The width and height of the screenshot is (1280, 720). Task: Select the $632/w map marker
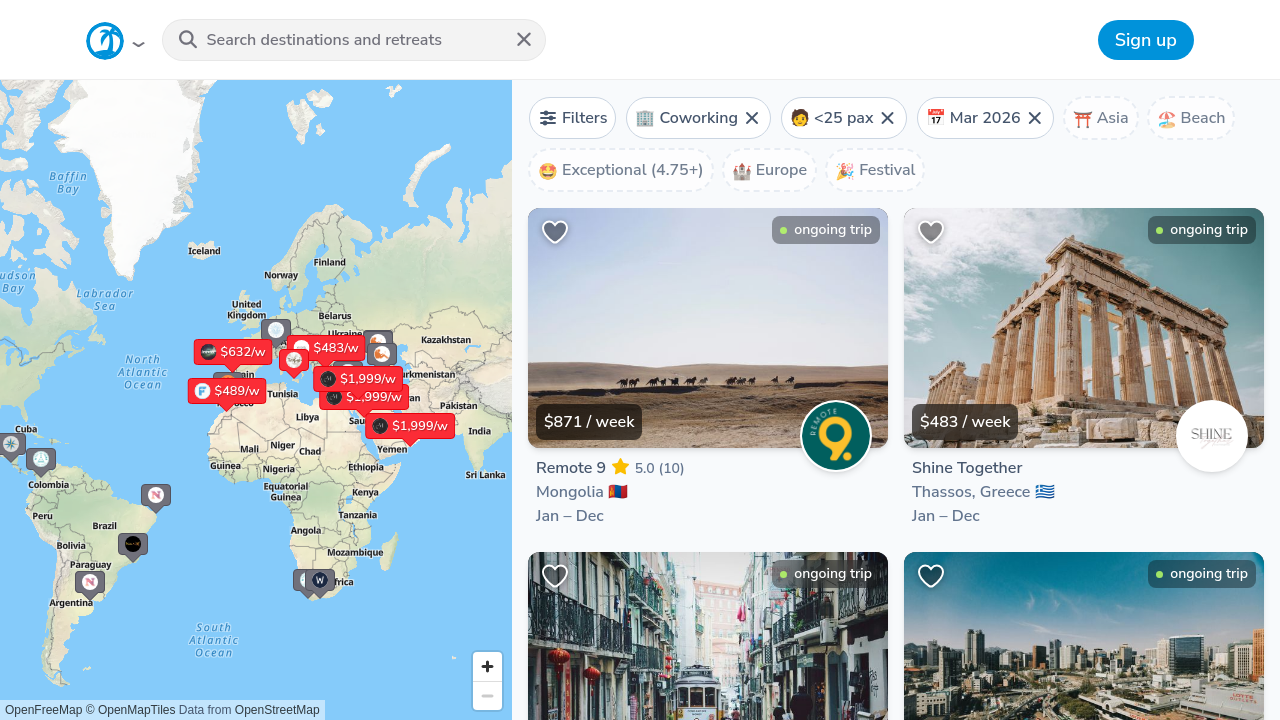pyautogui.click(x=233, y=352)
